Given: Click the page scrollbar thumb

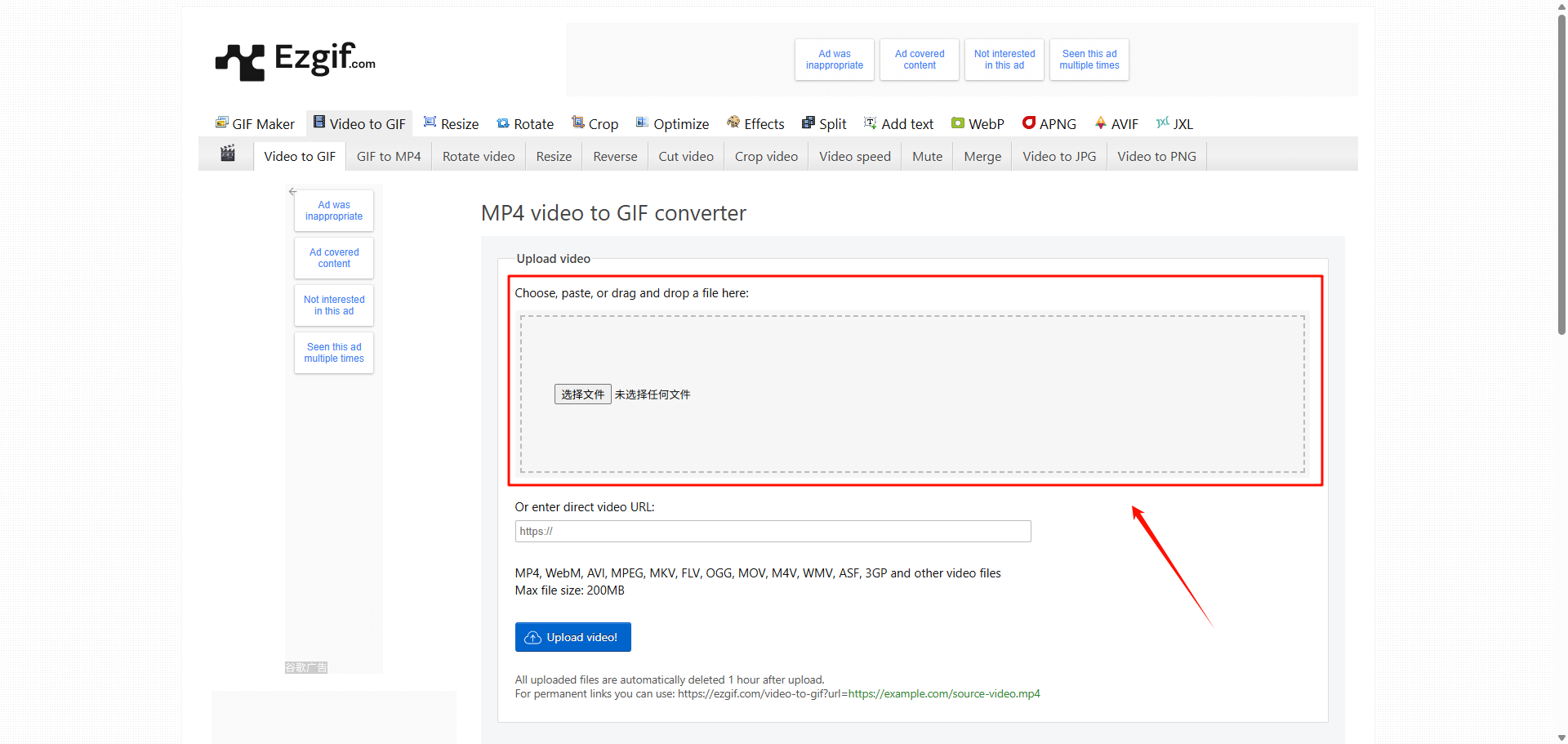Looking at the screenshot, I should coord(1561,173).
